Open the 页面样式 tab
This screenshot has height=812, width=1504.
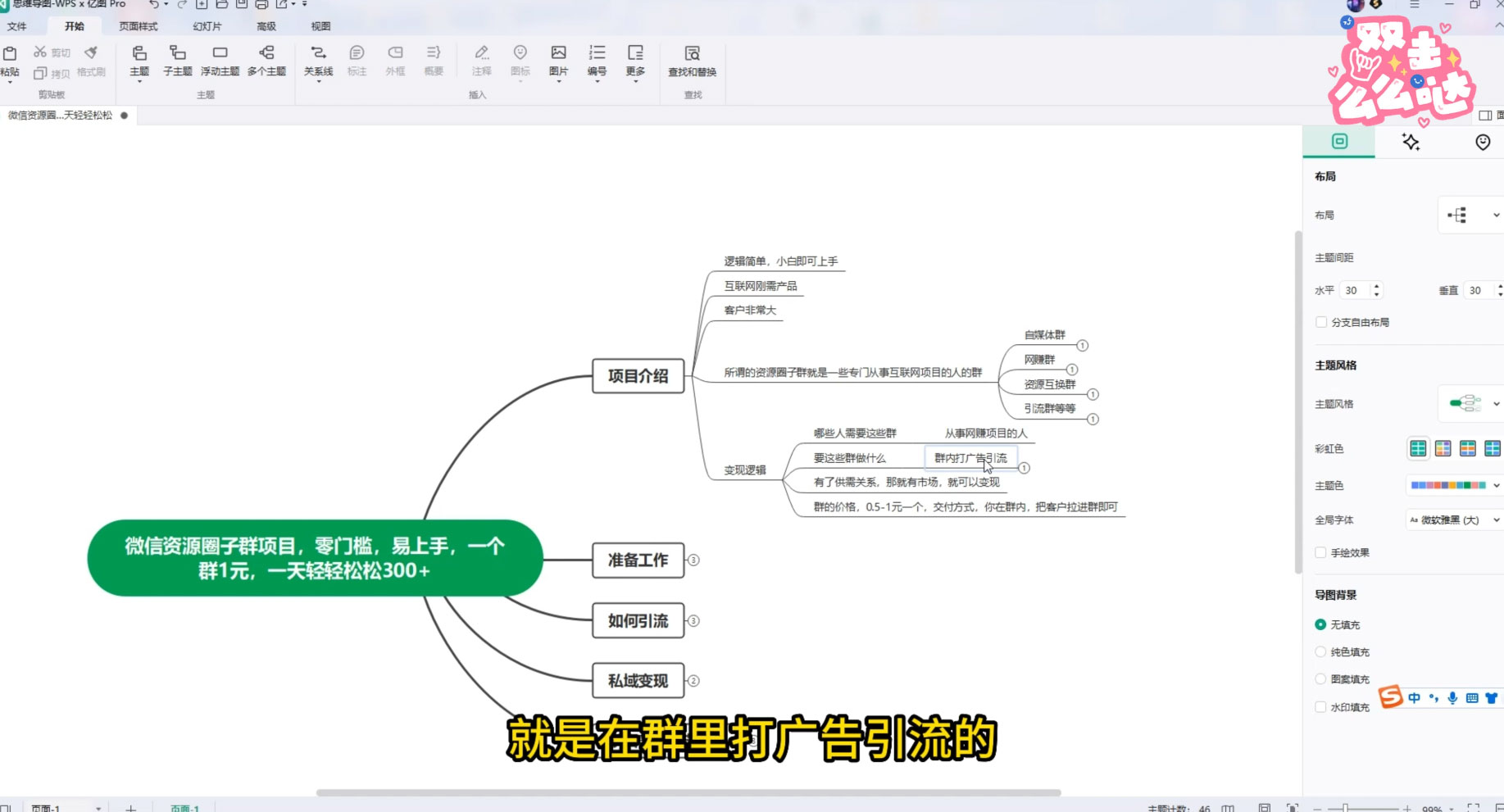[137, 25]
